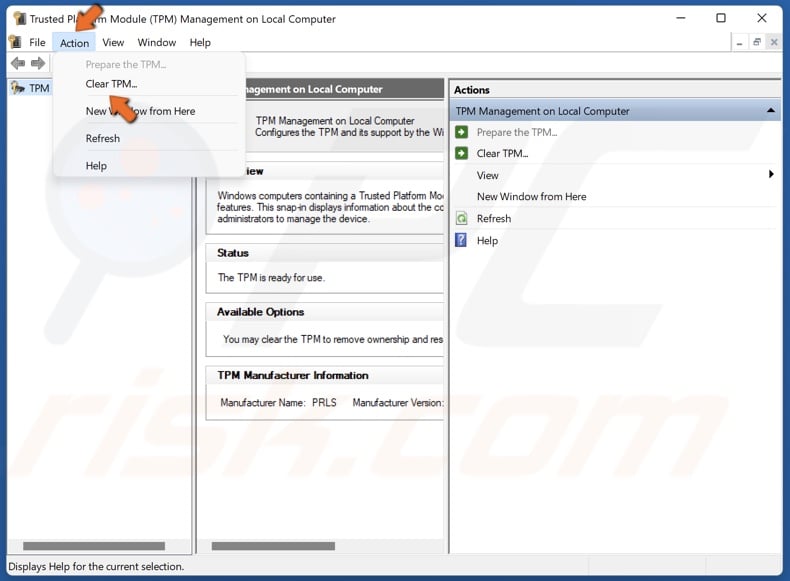Collapse TPM Management on Local Computer actions section

pos(771,110)
